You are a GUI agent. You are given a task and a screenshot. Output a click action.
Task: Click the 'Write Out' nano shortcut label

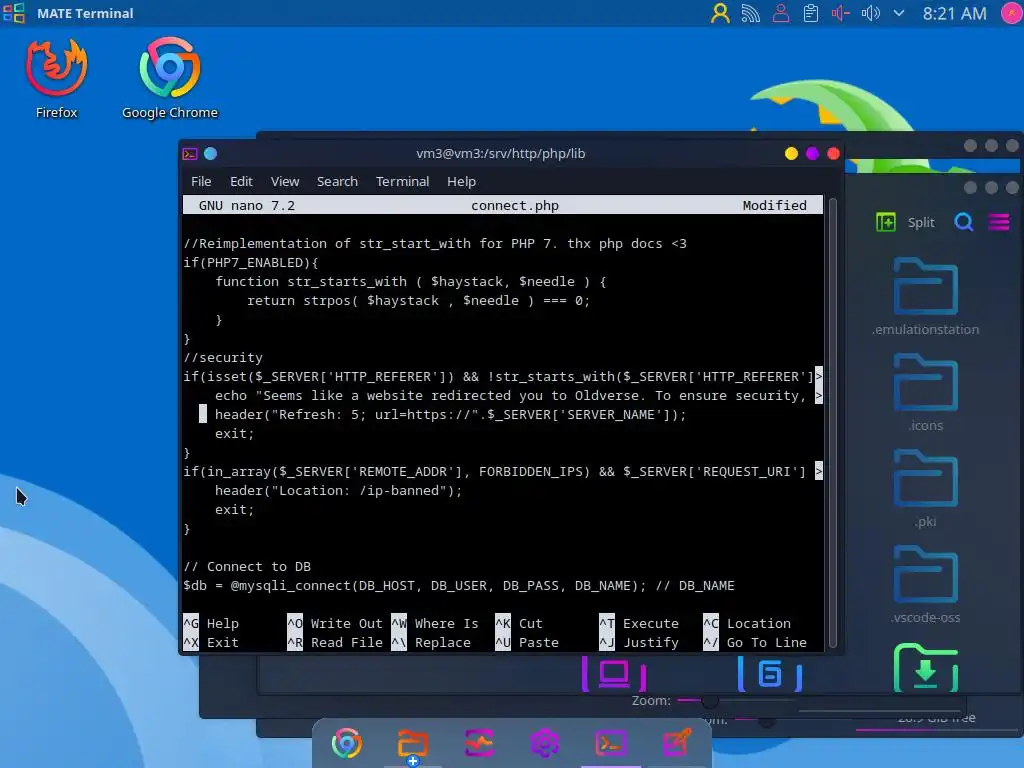click(346, 624)
